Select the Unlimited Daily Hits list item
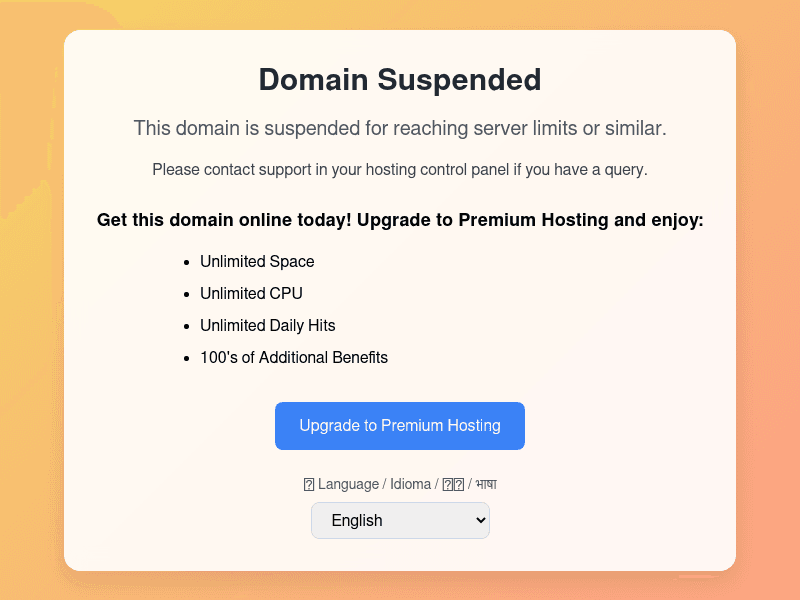 coord(267,326)
